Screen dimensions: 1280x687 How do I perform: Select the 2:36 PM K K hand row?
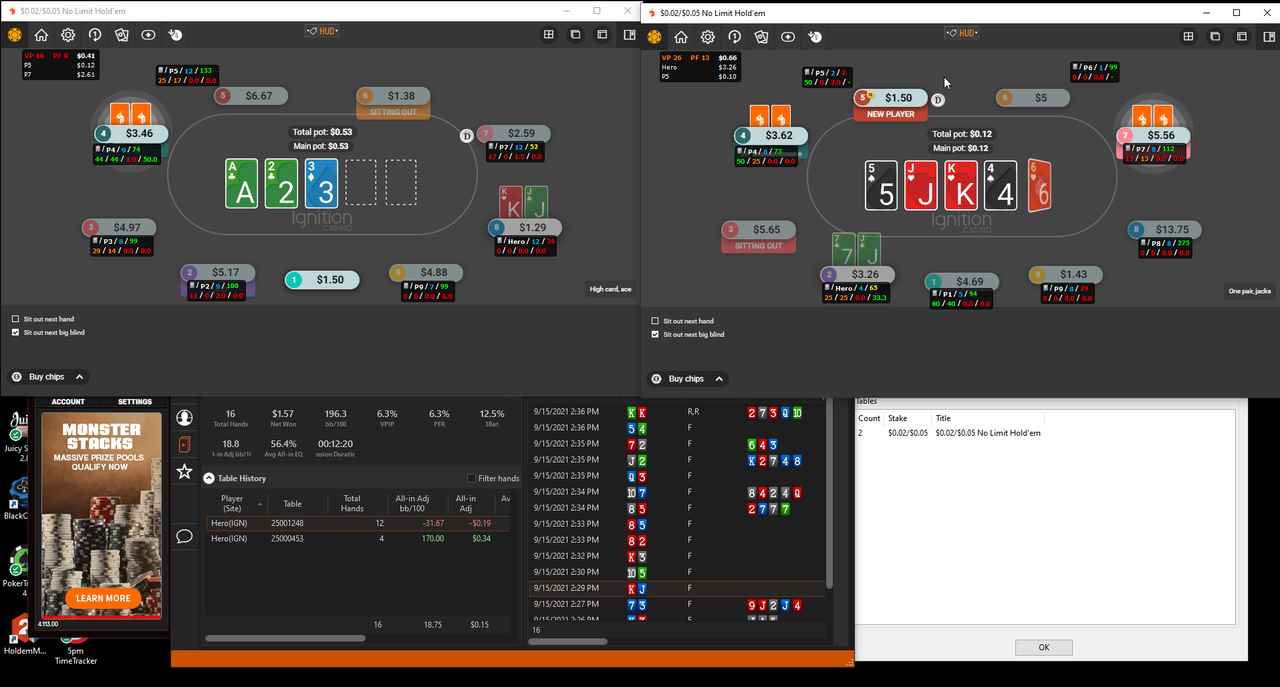677,412
